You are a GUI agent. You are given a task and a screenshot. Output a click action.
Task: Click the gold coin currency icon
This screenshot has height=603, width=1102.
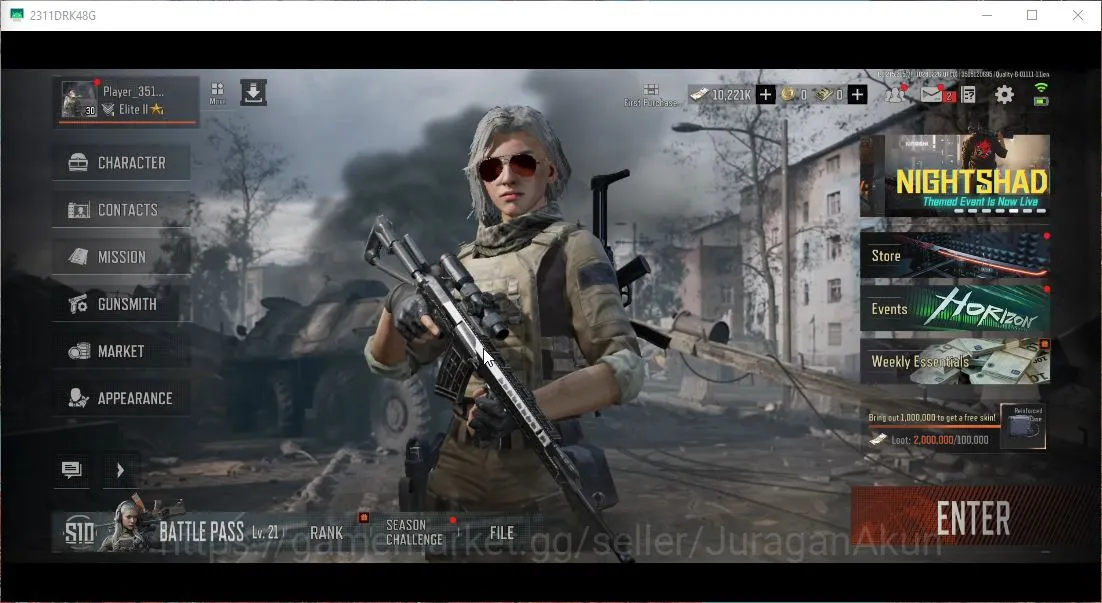[x=789, y=94]
